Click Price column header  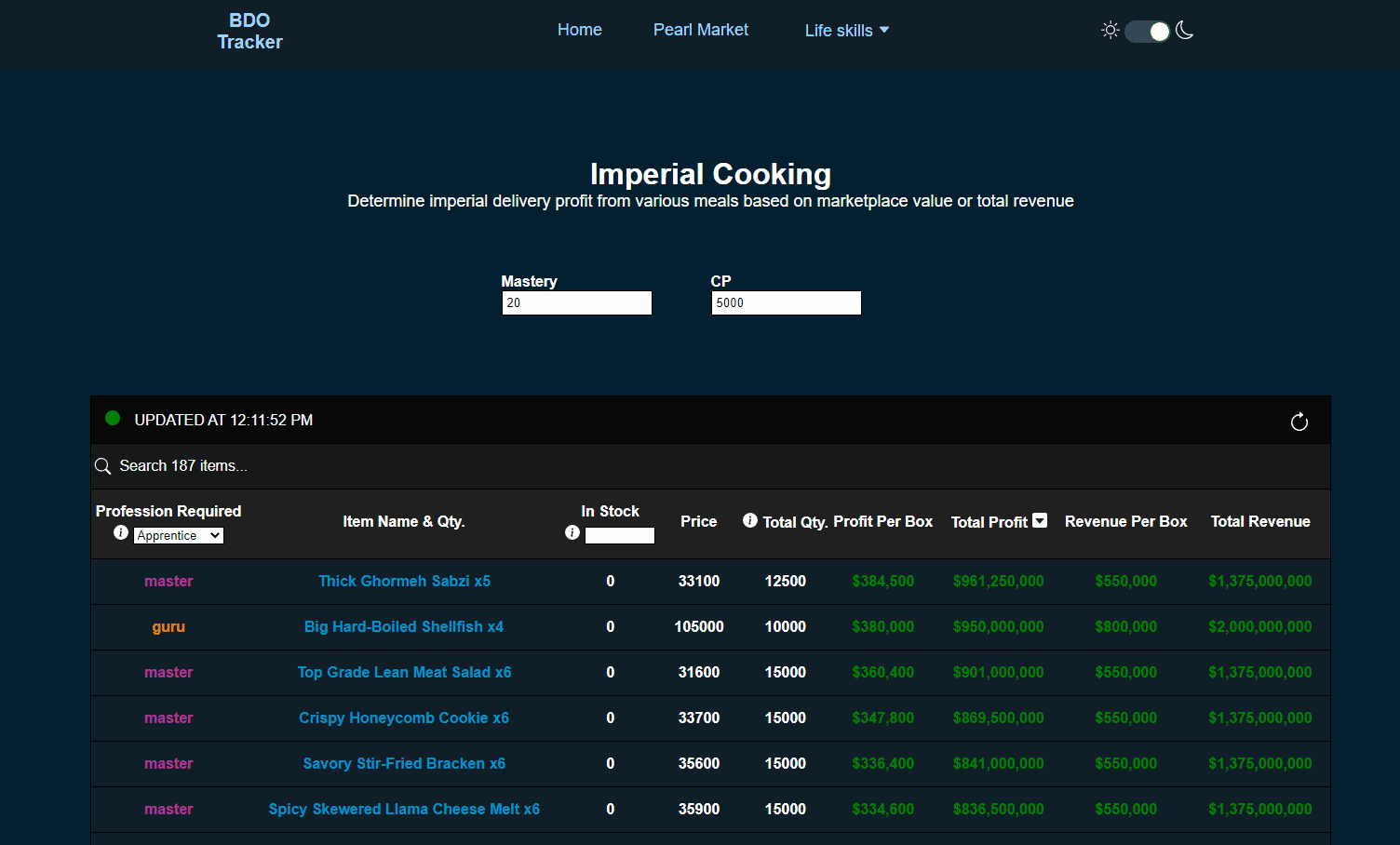pyautogui.click(x=699, y=521)
